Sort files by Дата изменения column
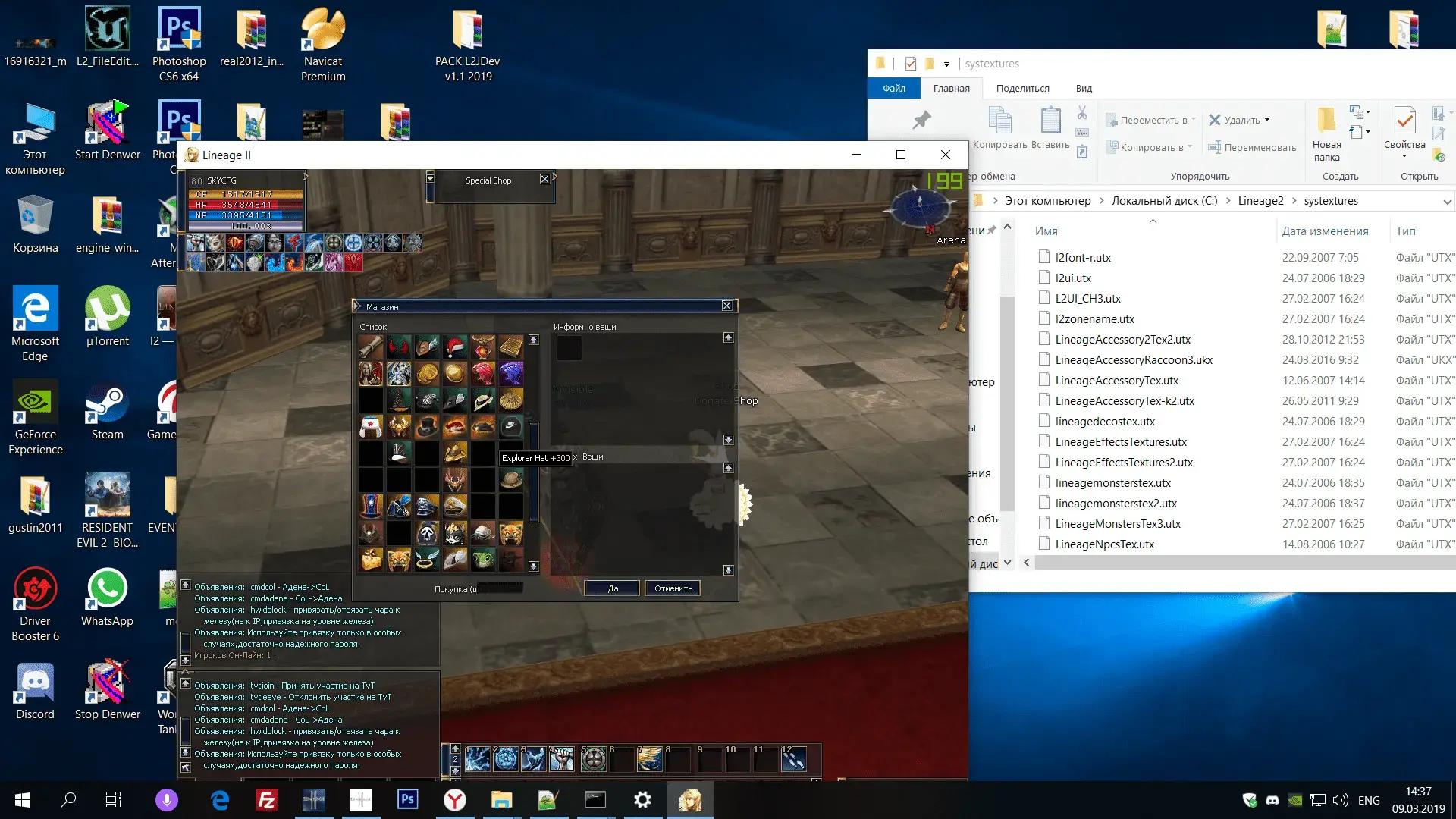The image size is (1456, 819). (1325, 231)
